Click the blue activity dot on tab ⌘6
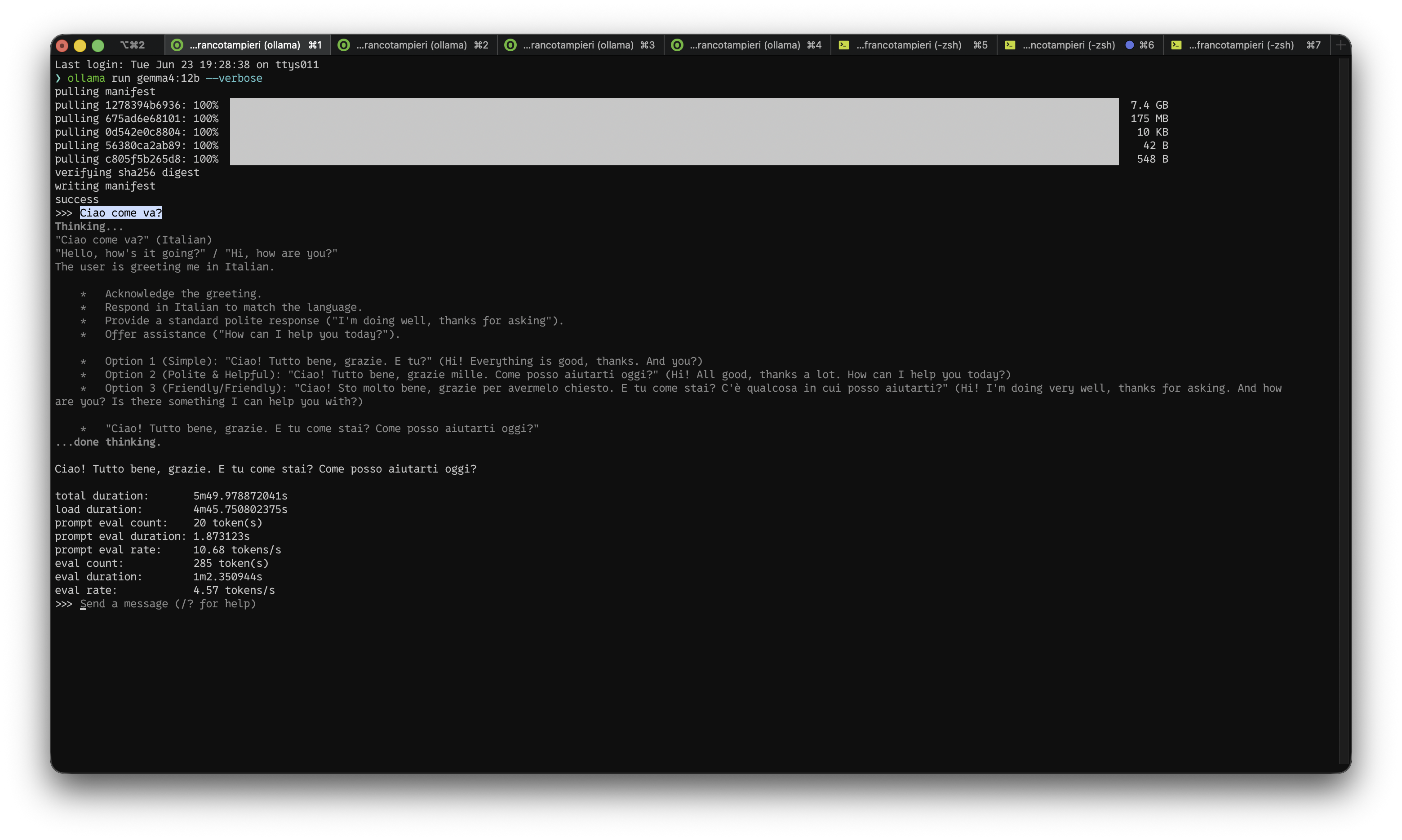The image size is (1402, 840). 1129,45
